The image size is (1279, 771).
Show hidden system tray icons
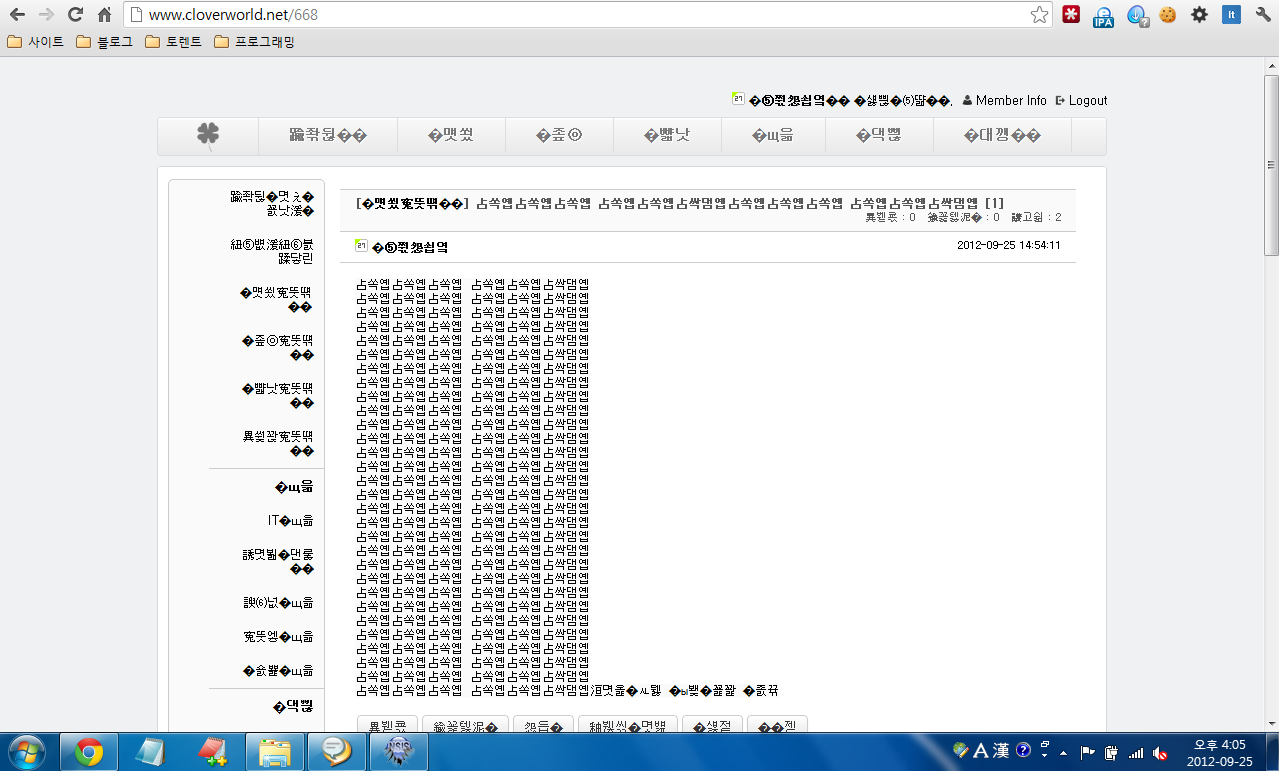(x=1064, y=752)
